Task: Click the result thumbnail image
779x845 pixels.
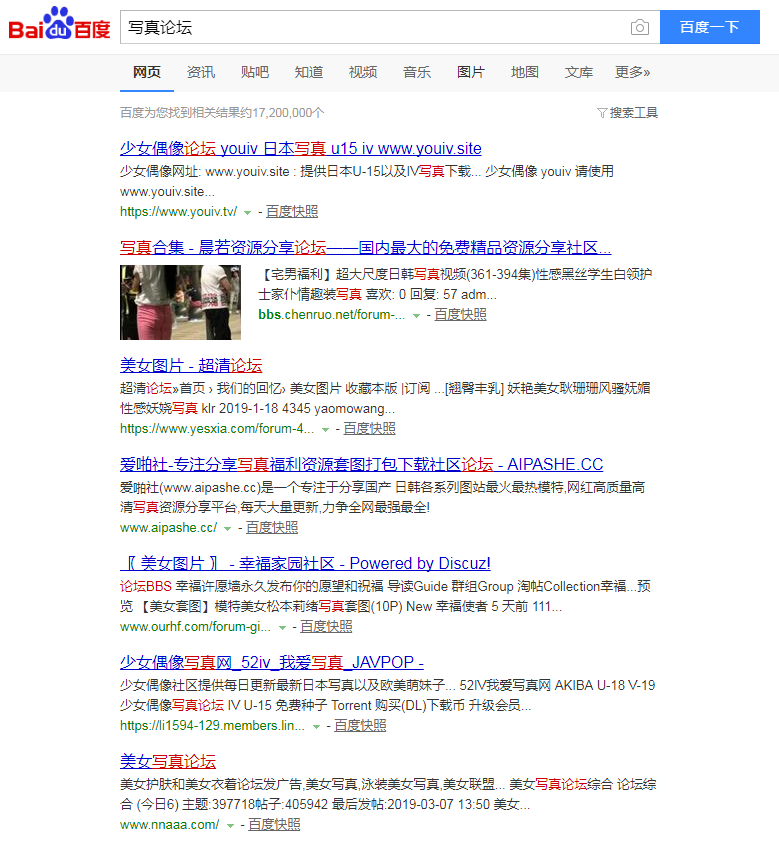Action: click(180, 302)
